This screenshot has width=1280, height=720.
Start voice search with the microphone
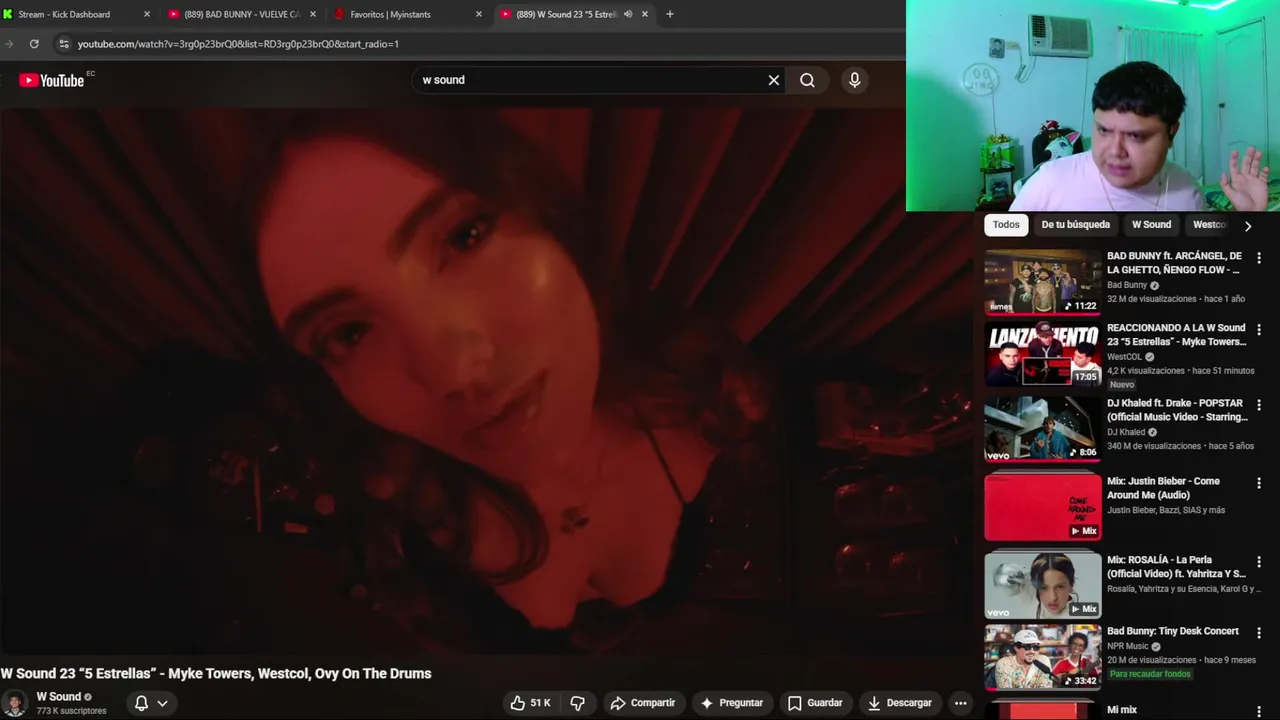(854, 80)
